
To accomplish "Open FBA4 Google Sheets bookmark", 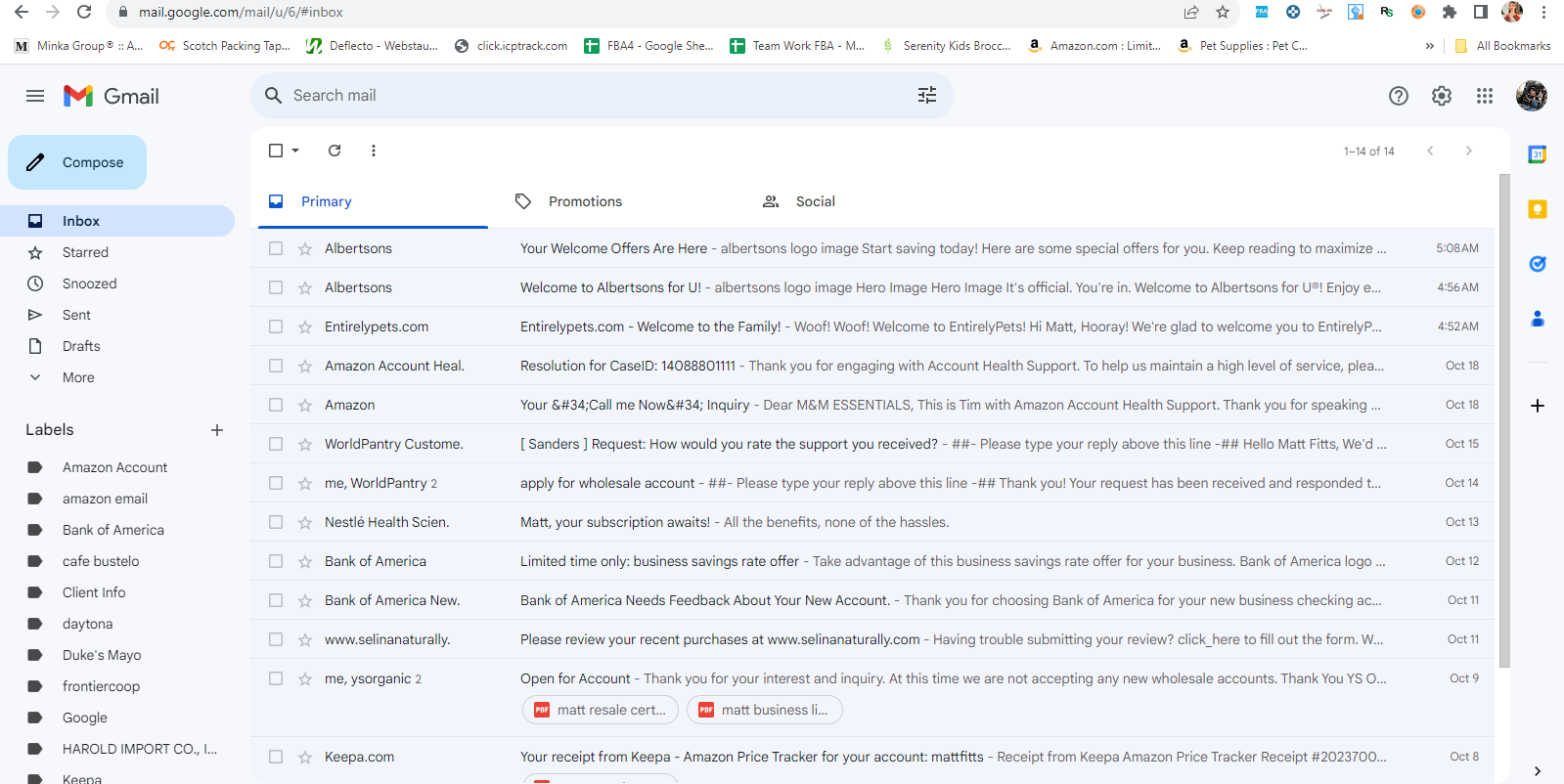I will click(x=648, y=46).
